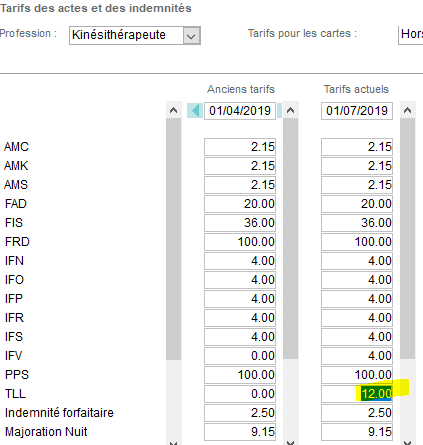Click the leftmost scrollbar thumb beside the labels

click(173, 239)
